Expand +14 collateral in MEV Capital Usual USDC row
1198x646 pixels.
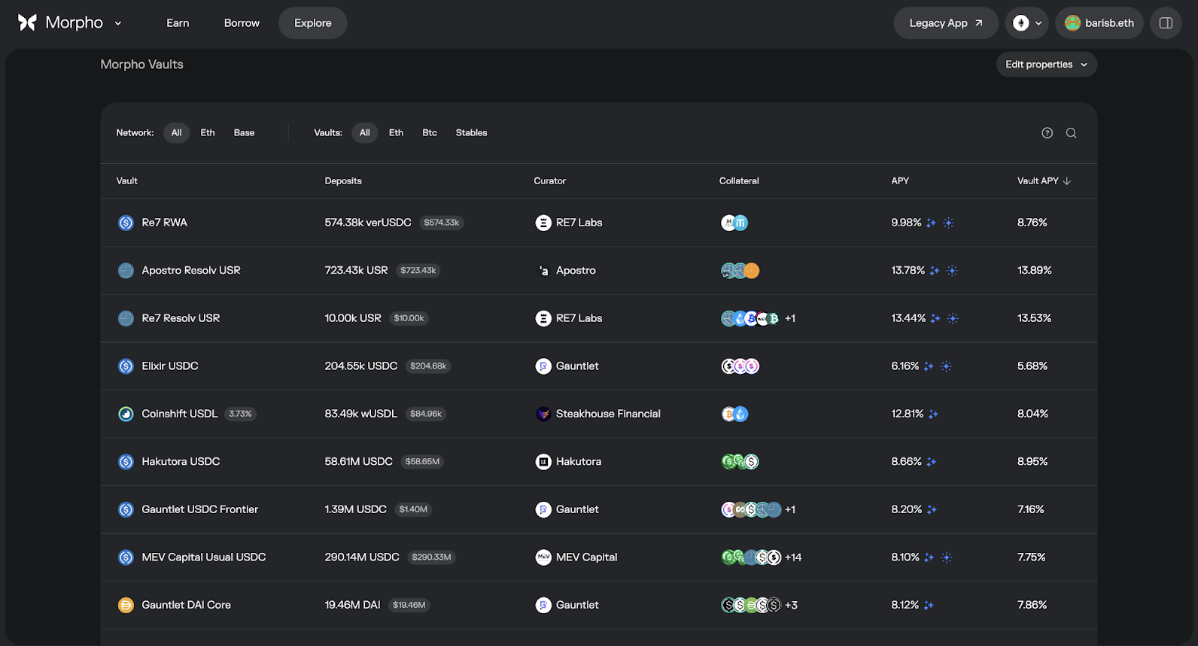(x=793, y=557)
